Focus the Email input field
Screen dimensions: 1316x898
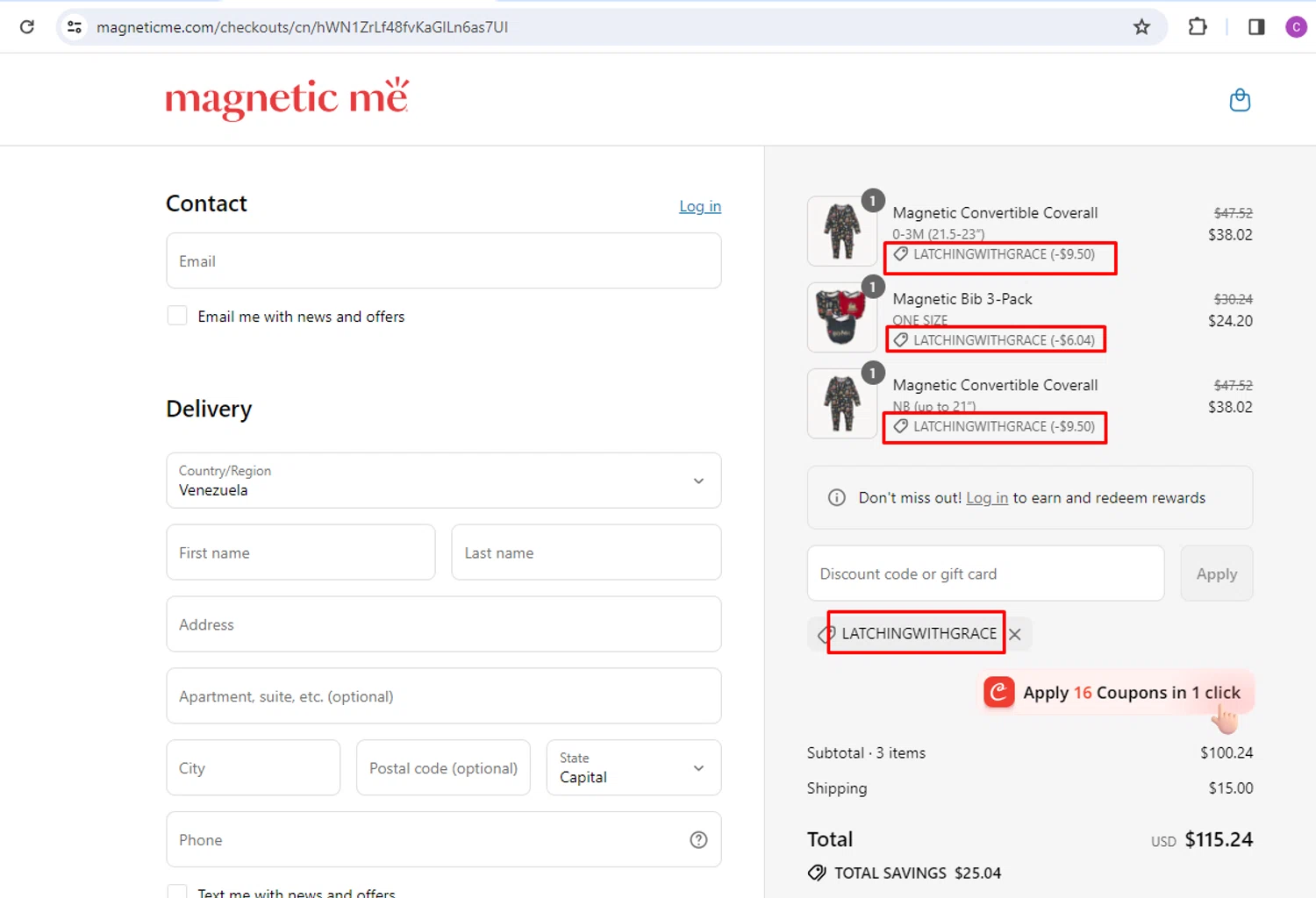tap(444, 260)
